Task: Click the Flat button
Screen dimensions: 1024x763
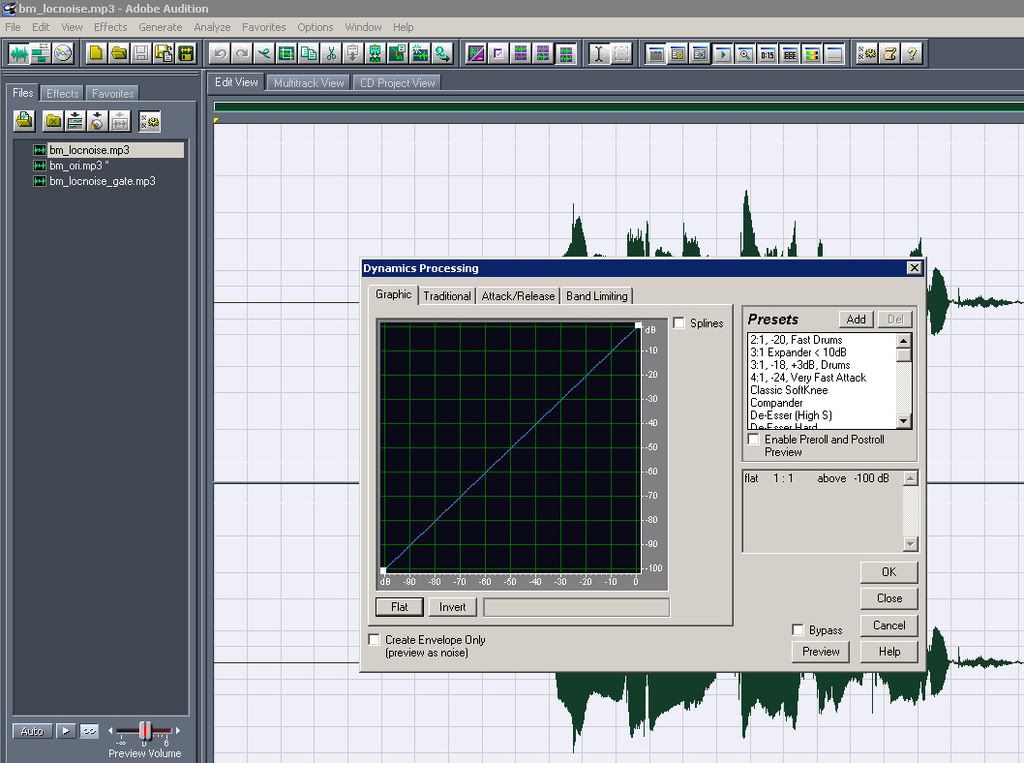Action: pyautogui.click(x=400, y=607)
